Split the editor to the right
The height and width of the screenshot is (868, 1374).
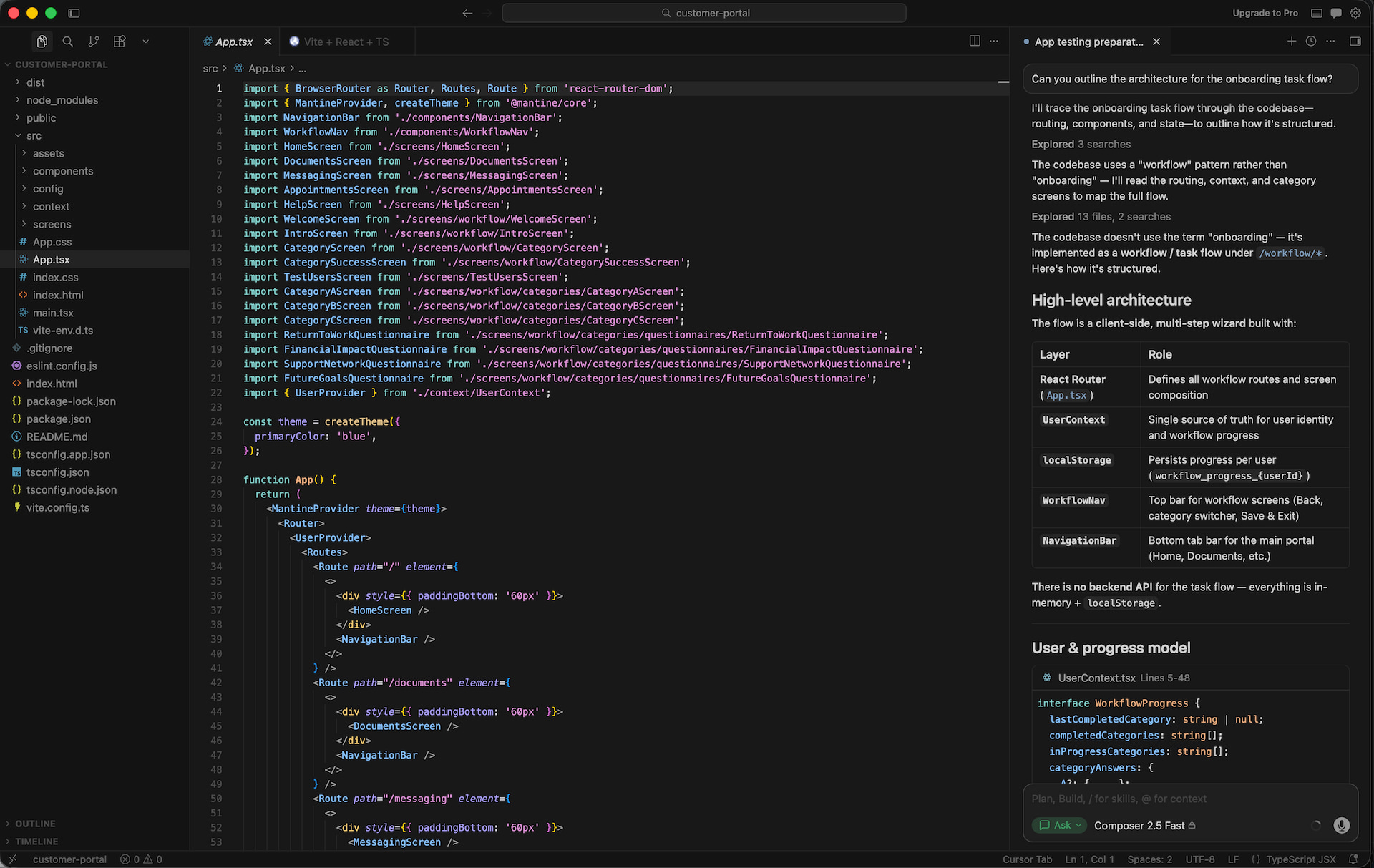pyautogui.click(x=975, y=41)
